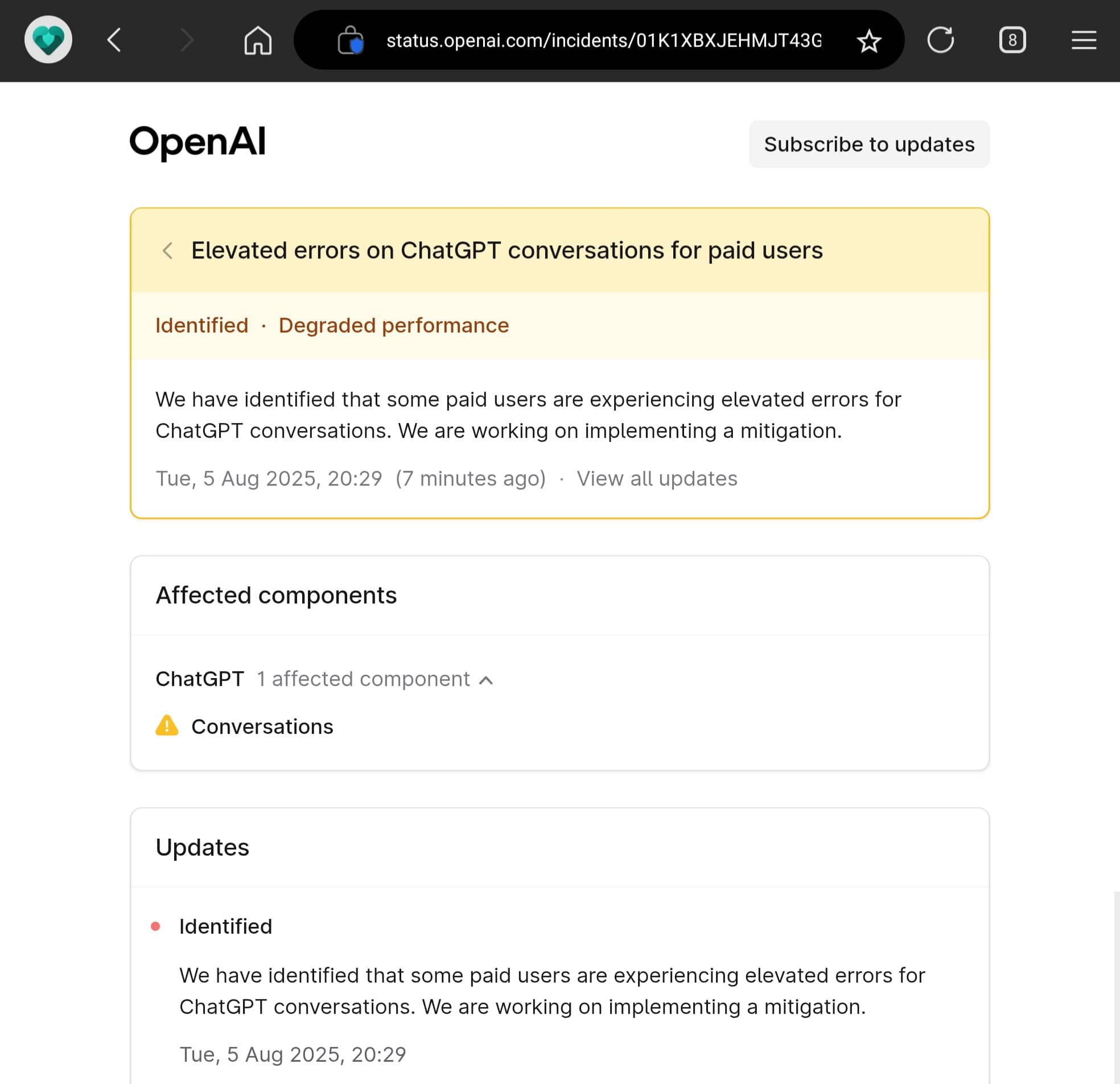Screen dimensions: 1120x1084
Task: Open the browser home page icon
Action: point(258,40)
